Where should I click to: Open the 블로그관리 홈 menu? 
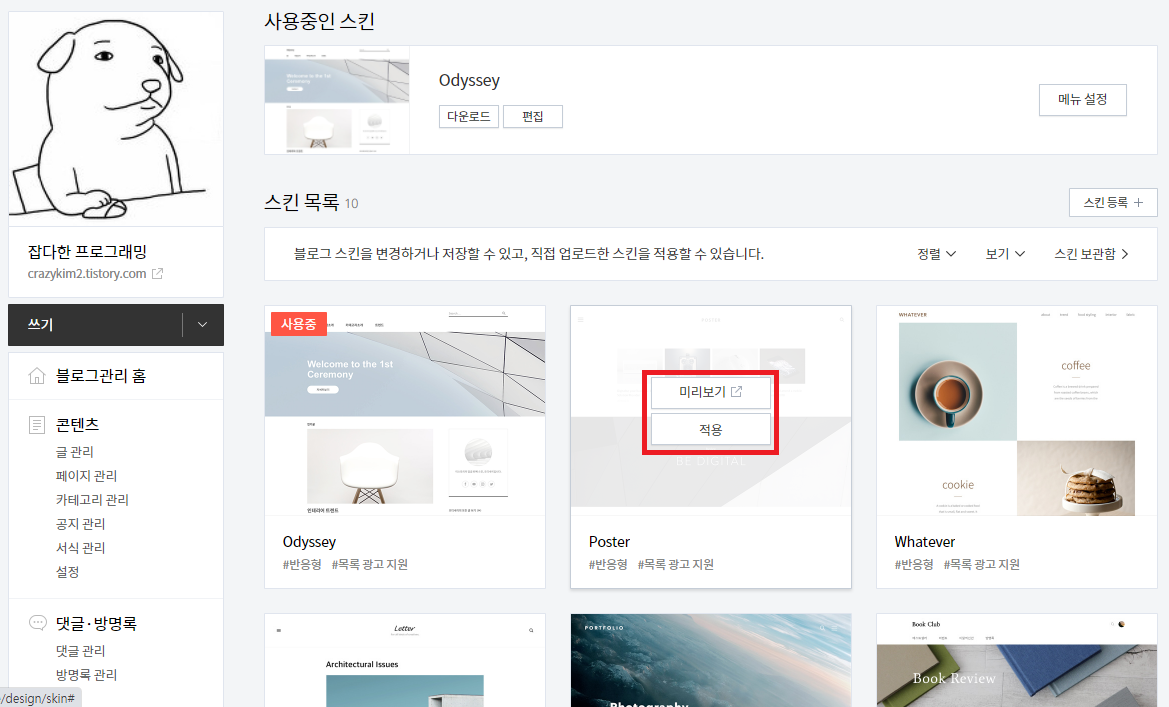[x=101, y=376]
